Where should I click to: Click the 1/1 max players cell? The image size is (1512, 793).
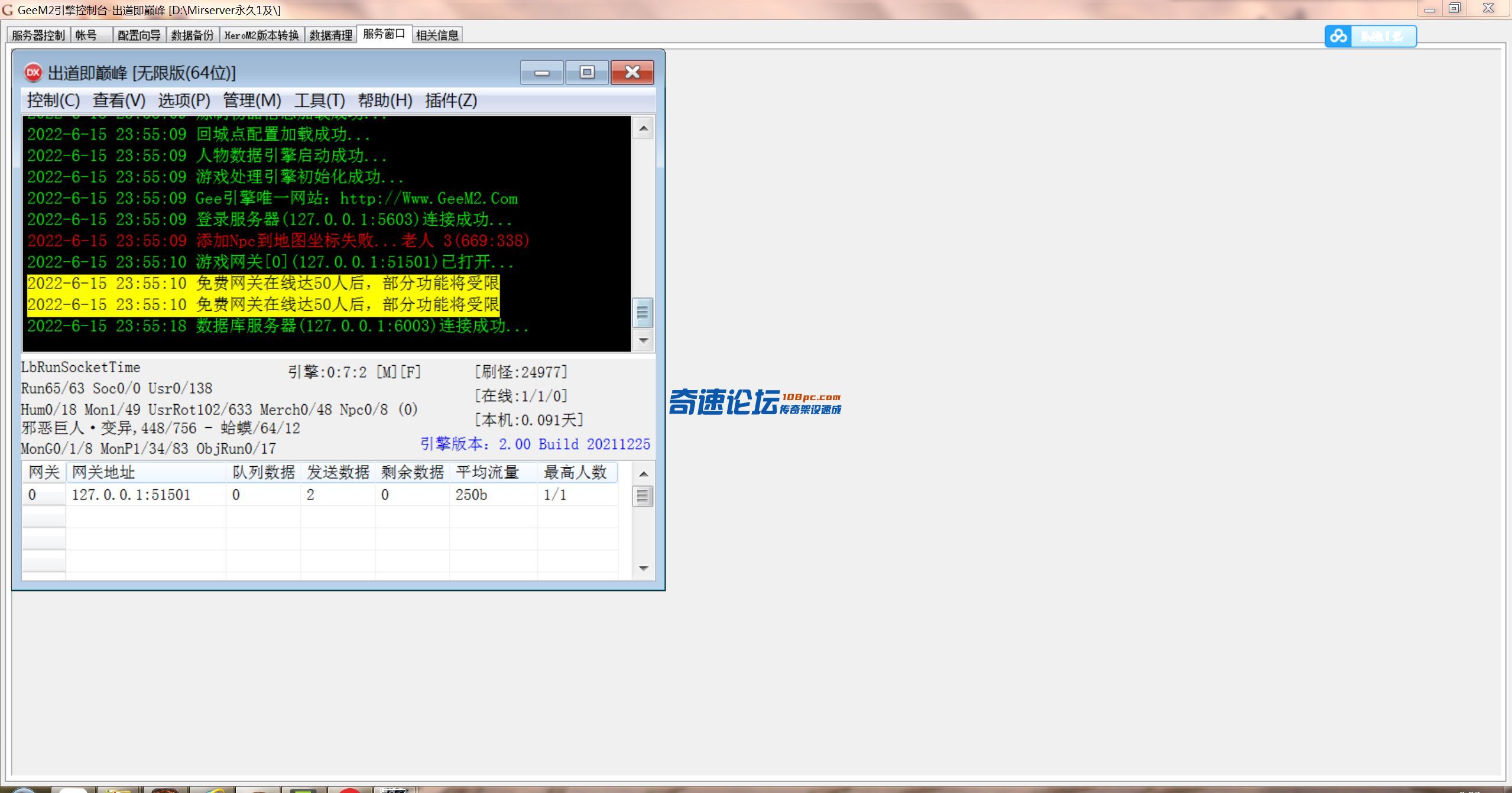pos(577,495)
